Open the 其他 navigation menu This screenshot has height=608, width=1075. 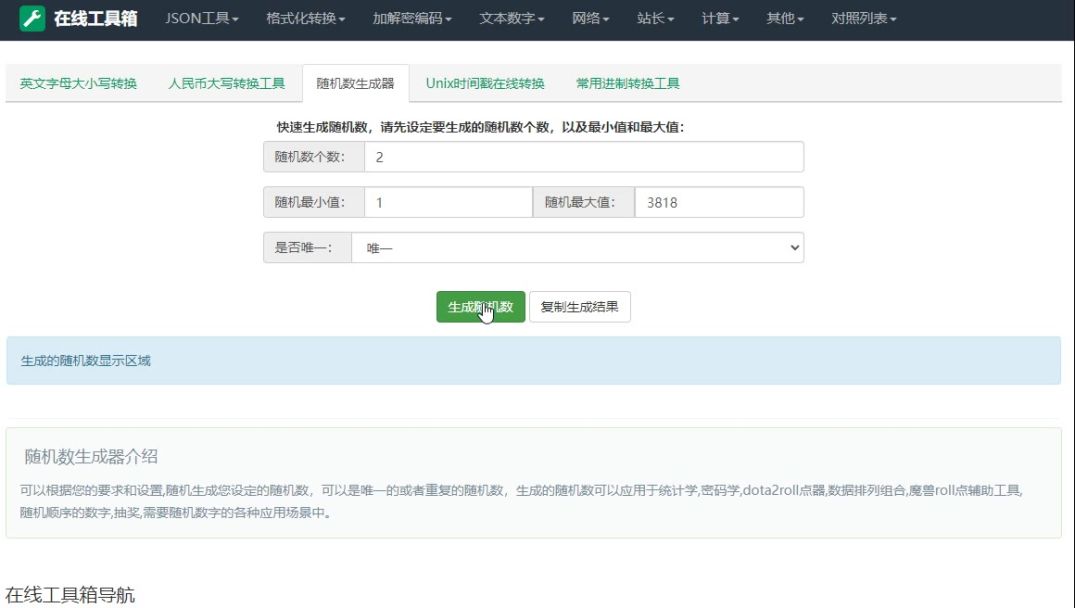point(785,19)
